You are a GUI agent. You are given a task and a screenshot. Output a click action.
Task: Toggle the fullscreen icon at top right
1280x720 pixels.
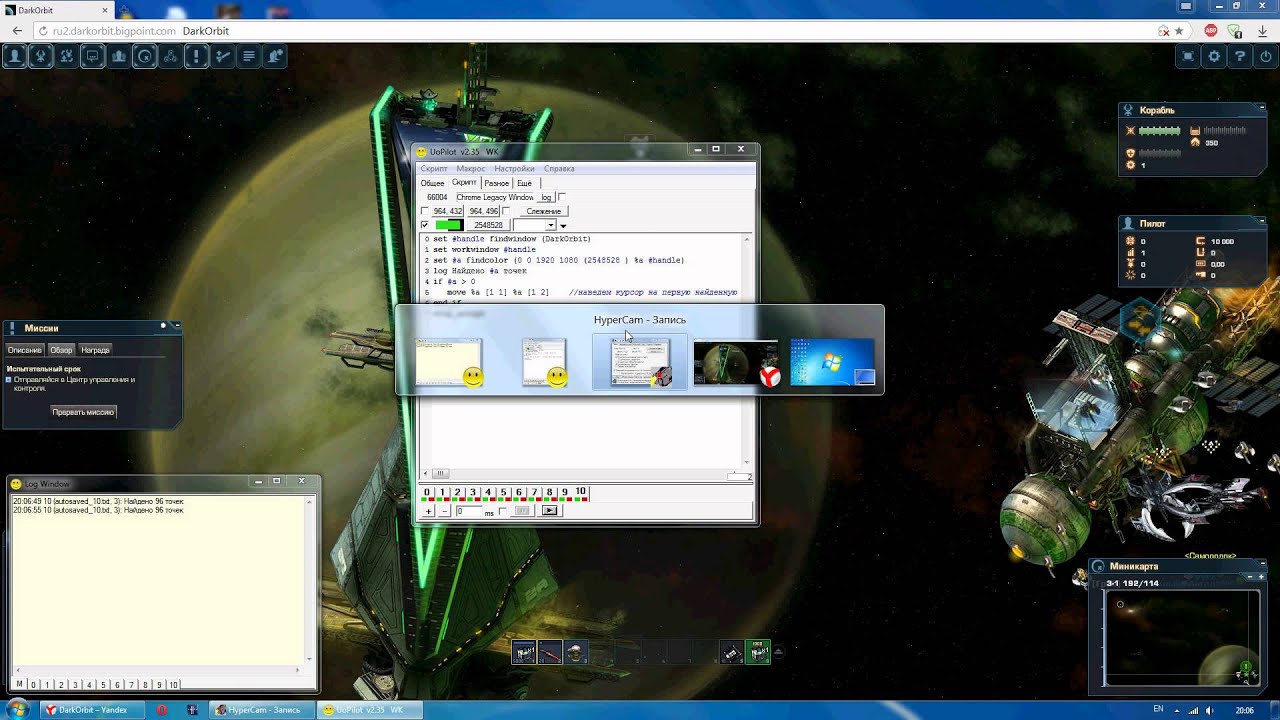(x=1188, y=57)
